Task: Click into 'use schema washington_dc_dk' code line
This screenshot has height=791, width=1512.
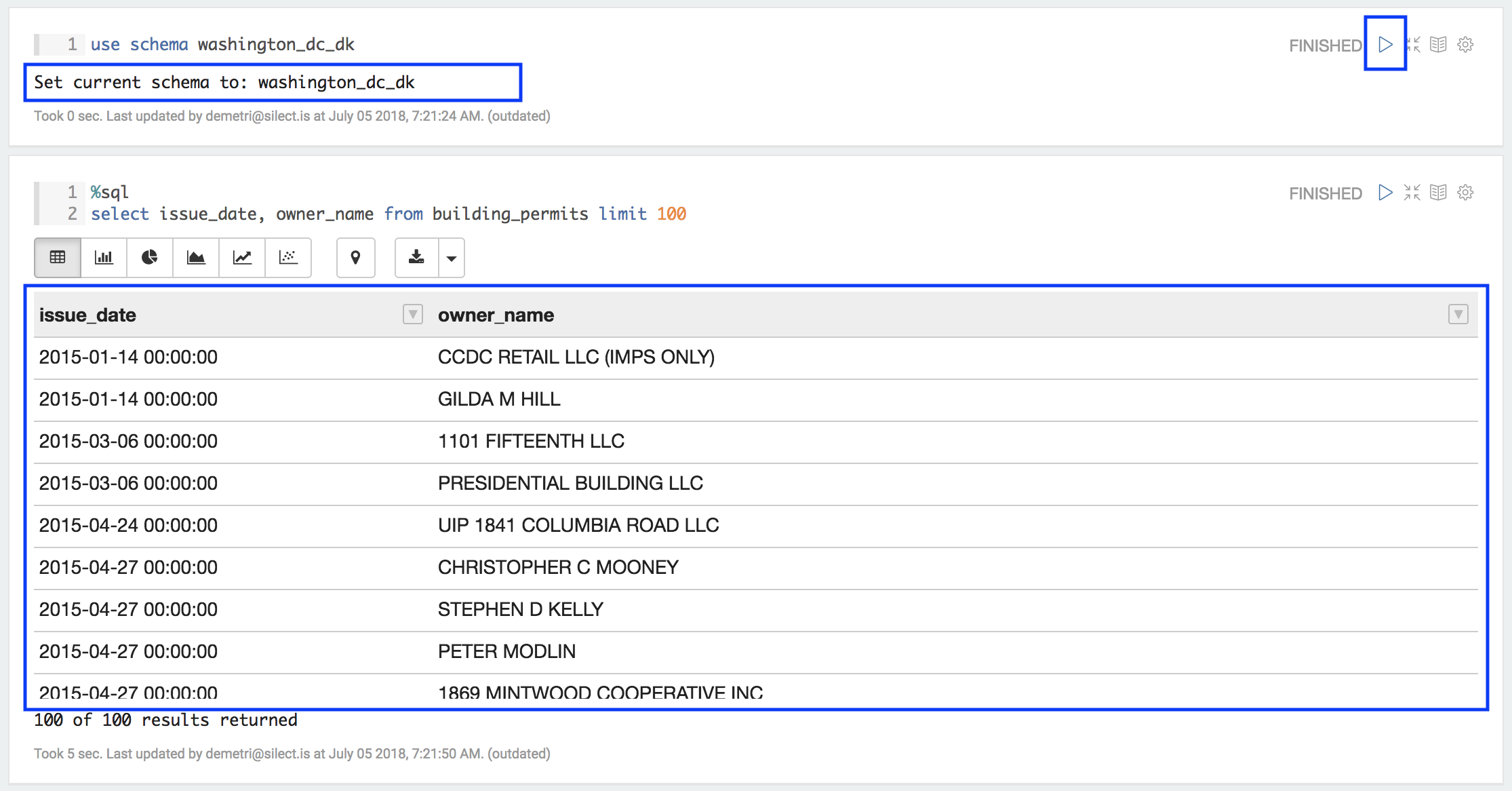Action: click(x=222, y=45)
